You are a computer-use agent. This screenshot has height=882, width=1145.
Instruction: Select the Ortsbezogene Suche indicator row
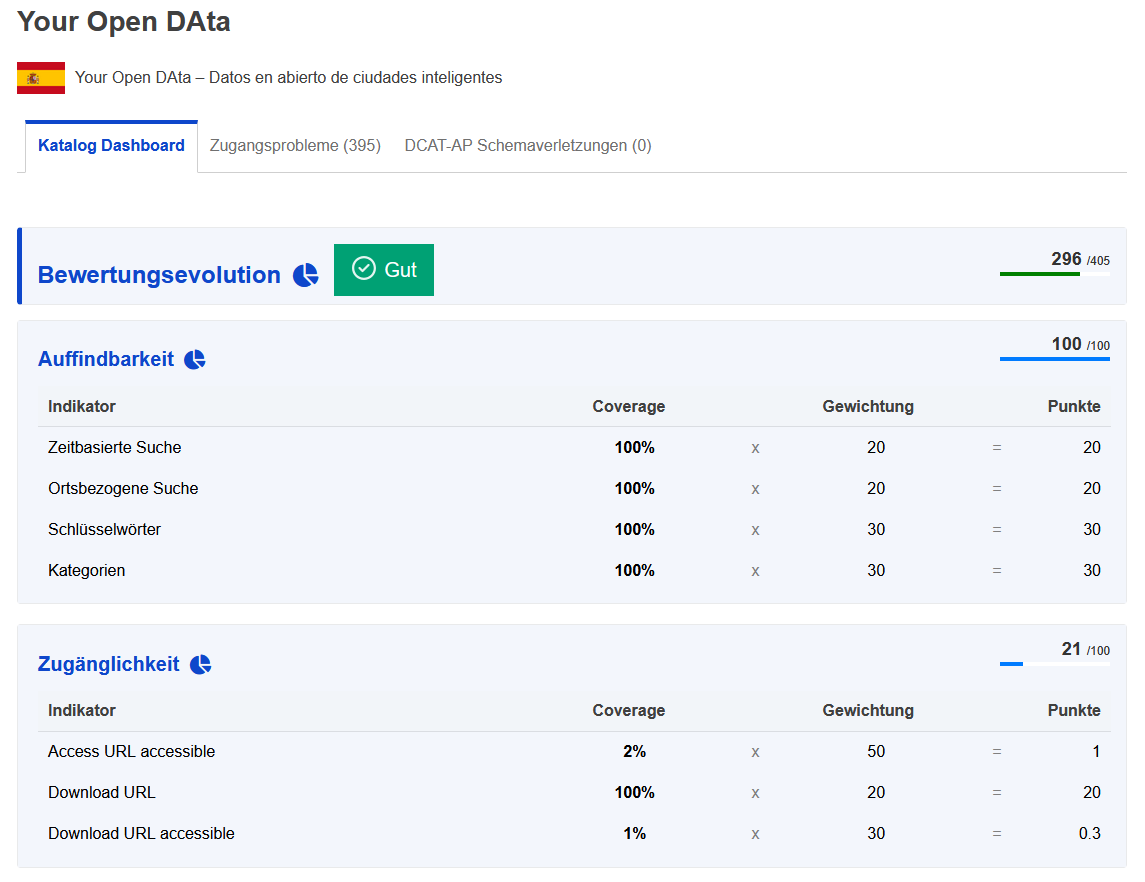574,488
